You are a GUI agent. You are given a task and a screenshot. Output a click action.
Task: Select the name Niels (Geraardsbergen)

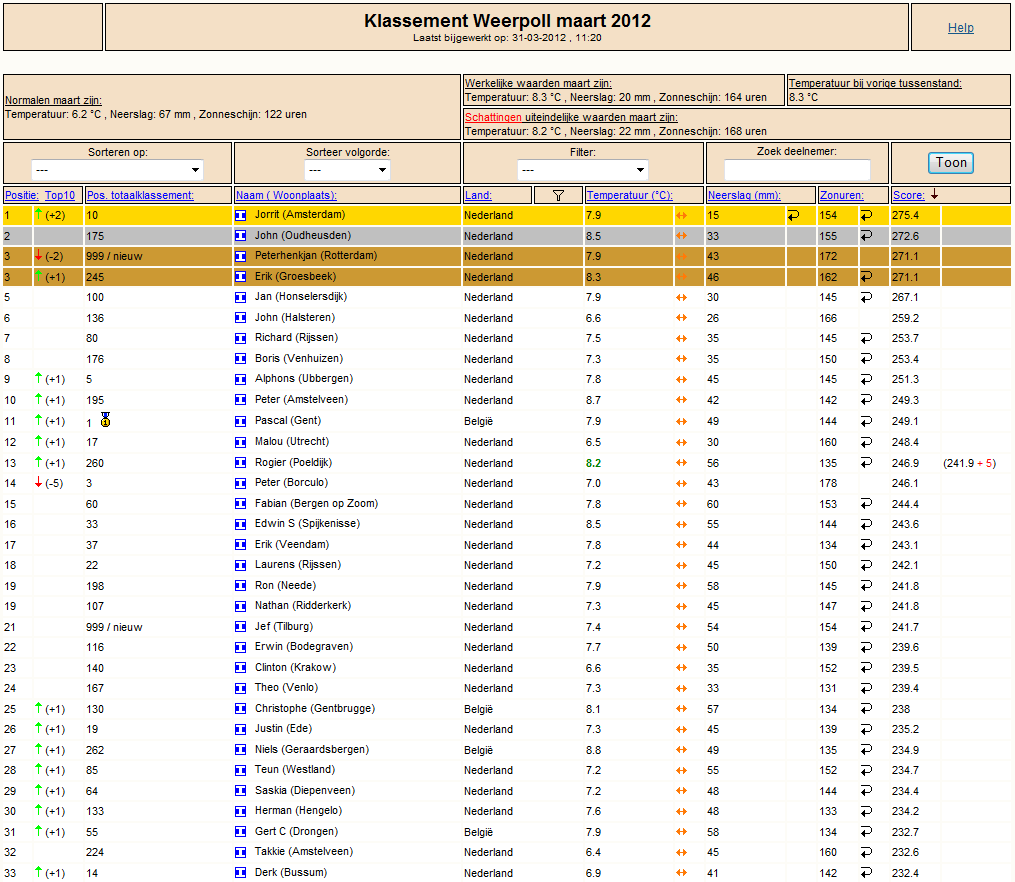[312, 749]
